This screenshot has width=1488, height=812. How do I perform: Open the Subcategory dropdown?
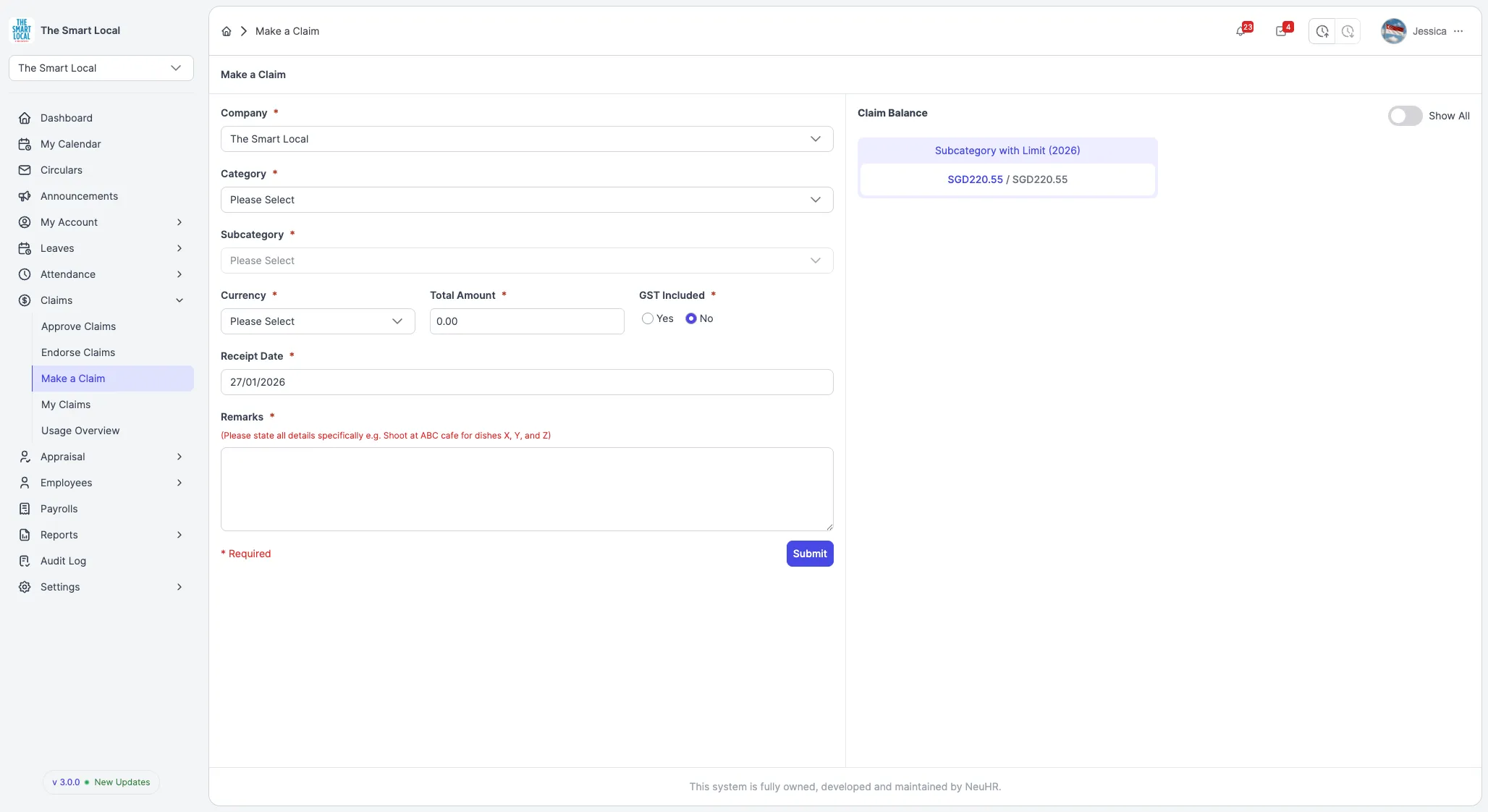527,261
